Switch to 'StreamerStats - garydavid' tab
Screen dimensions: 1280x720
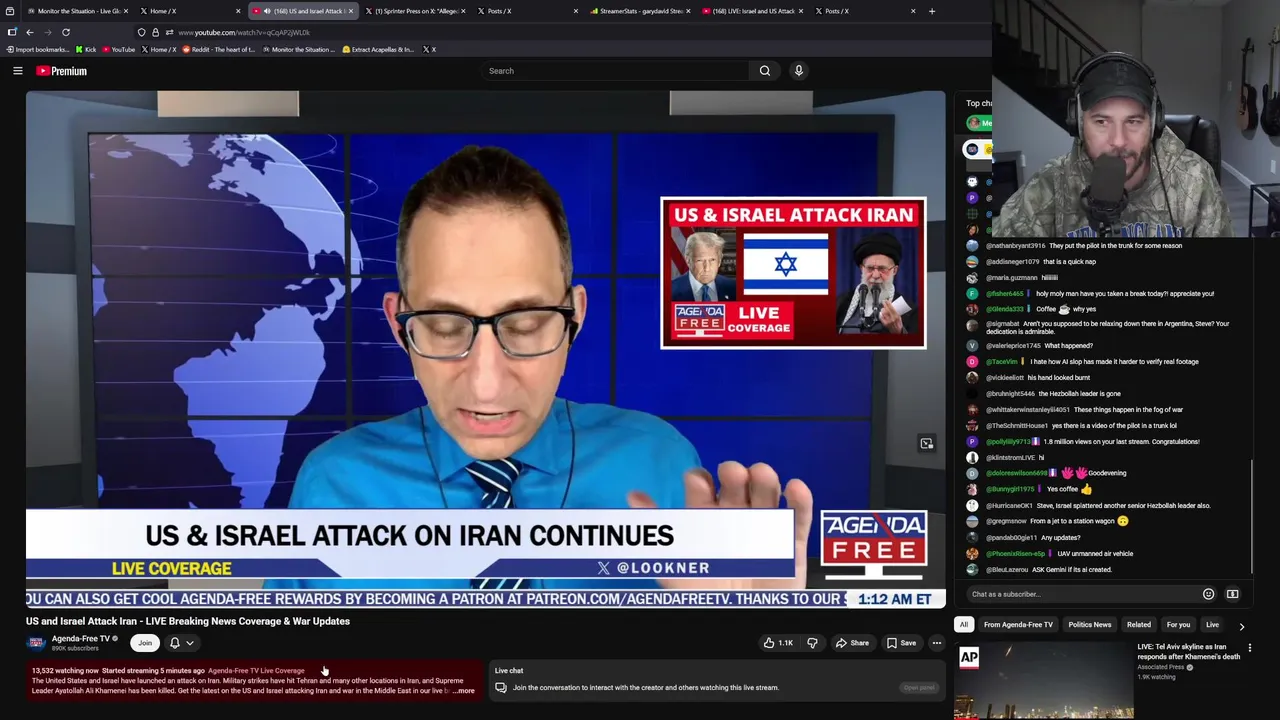pos(640,11)
